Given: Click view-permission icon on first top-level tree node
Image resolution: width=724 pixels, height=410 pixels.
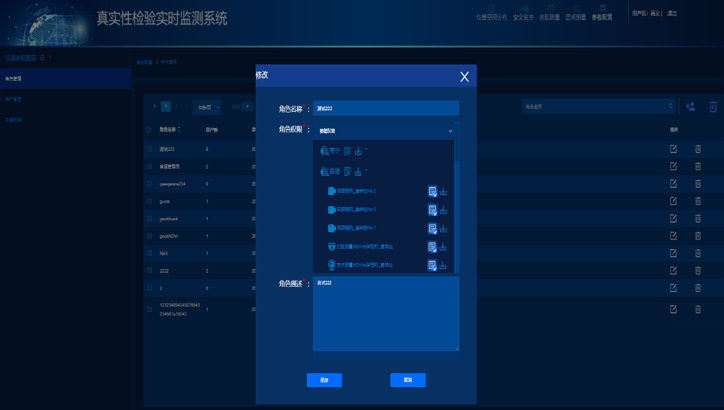Looking at the screenshot, I should 347,151.
